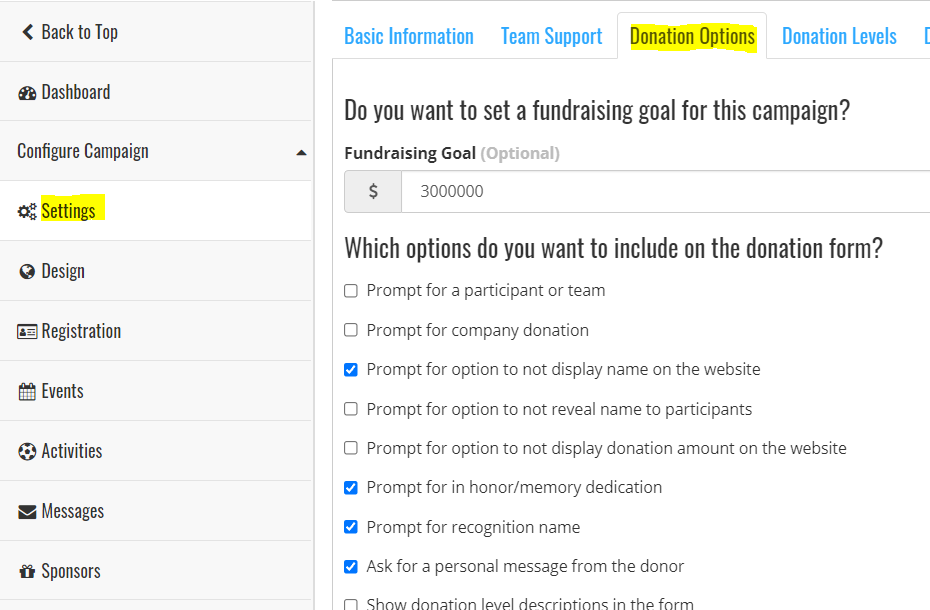Click the Messages envelope icon
The width and height of the screenshot is (930, 610).
coord(27,512)
